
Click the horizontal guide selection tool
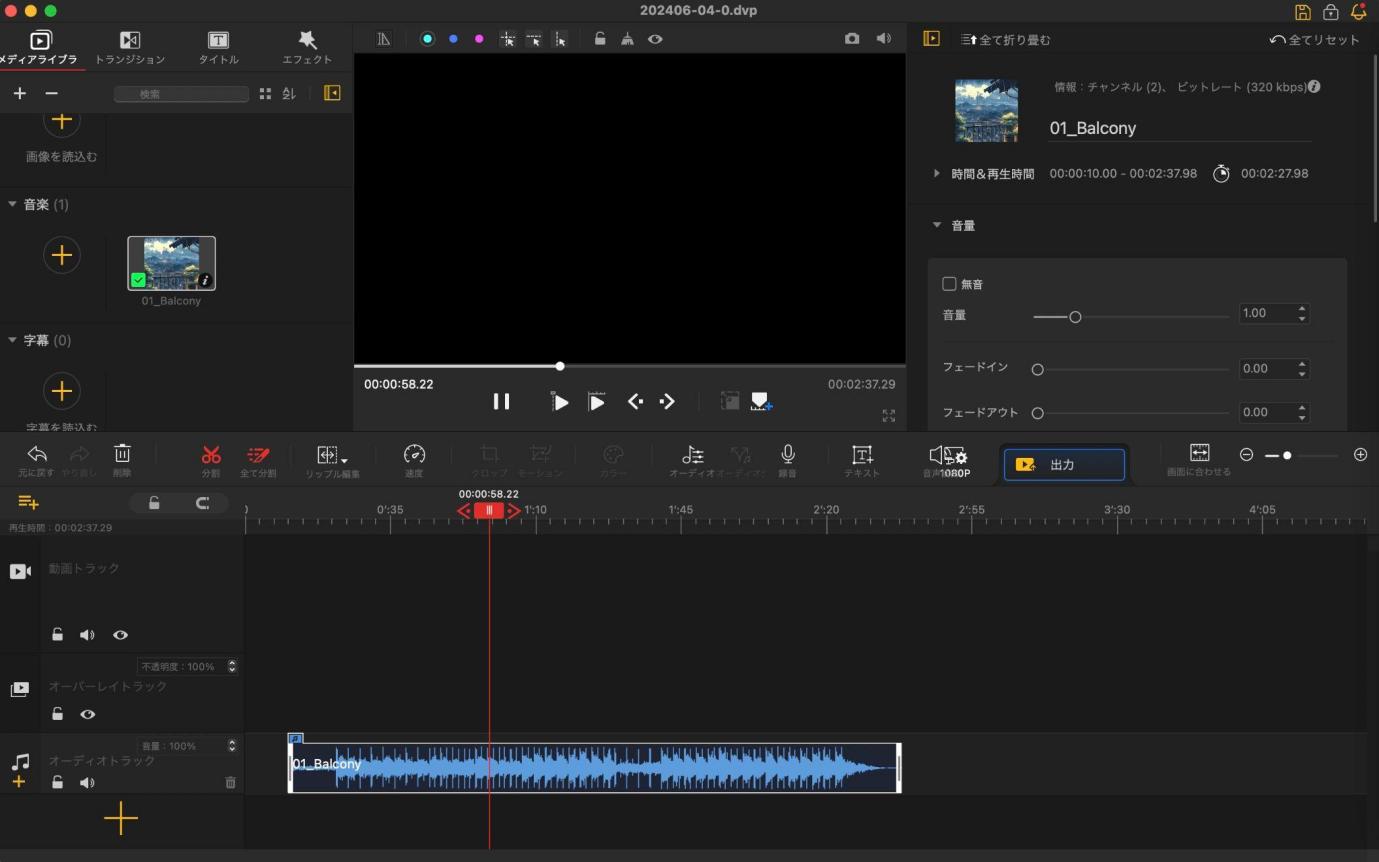point(534,39)
